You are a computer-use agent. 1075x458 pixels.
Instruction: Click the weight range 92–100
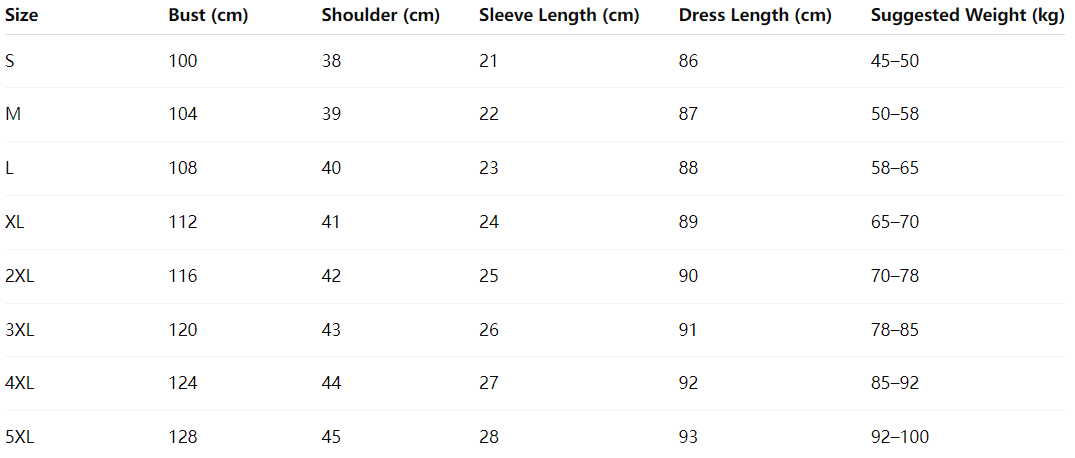coord(900,437)
